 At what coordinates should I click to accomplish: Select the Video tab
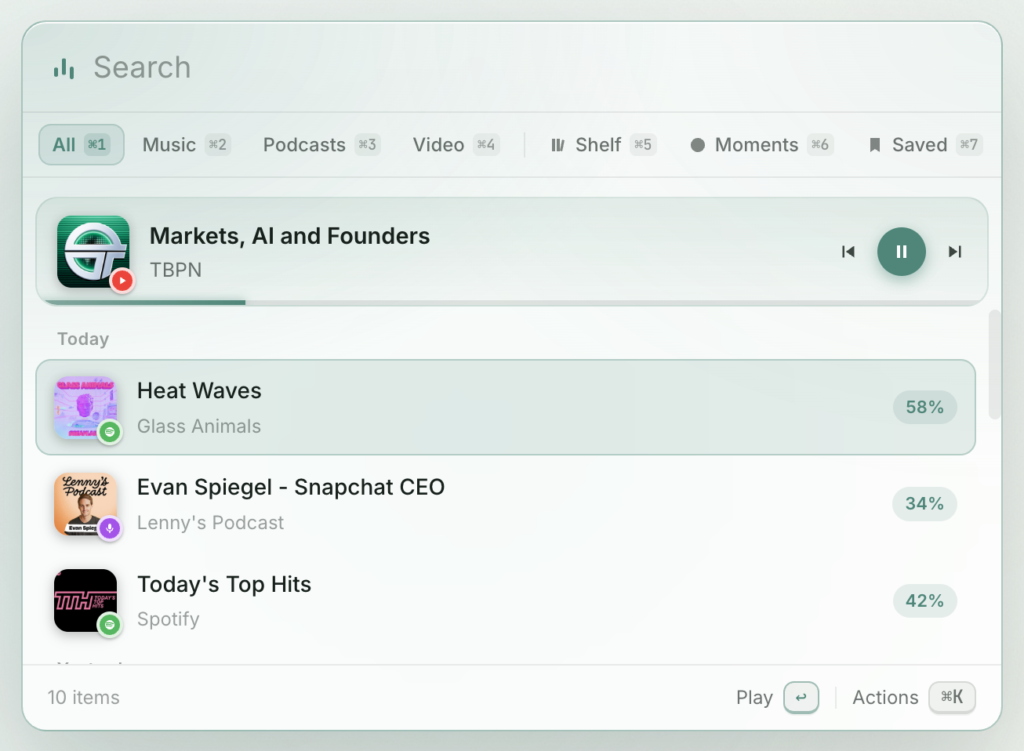456,144
